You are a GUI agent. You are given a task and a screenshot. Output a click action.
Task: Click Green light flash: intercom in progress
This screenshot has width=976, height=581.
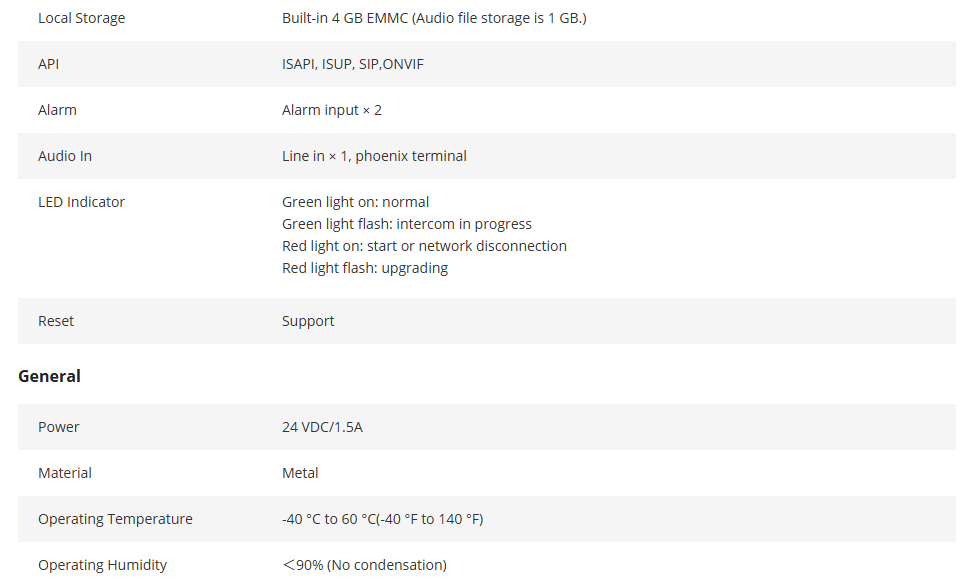pos(407,224)
